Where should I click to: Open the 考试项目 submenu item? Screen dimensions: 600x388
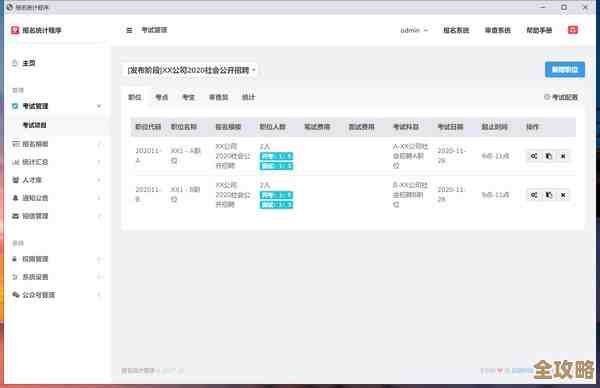(34, 125)
